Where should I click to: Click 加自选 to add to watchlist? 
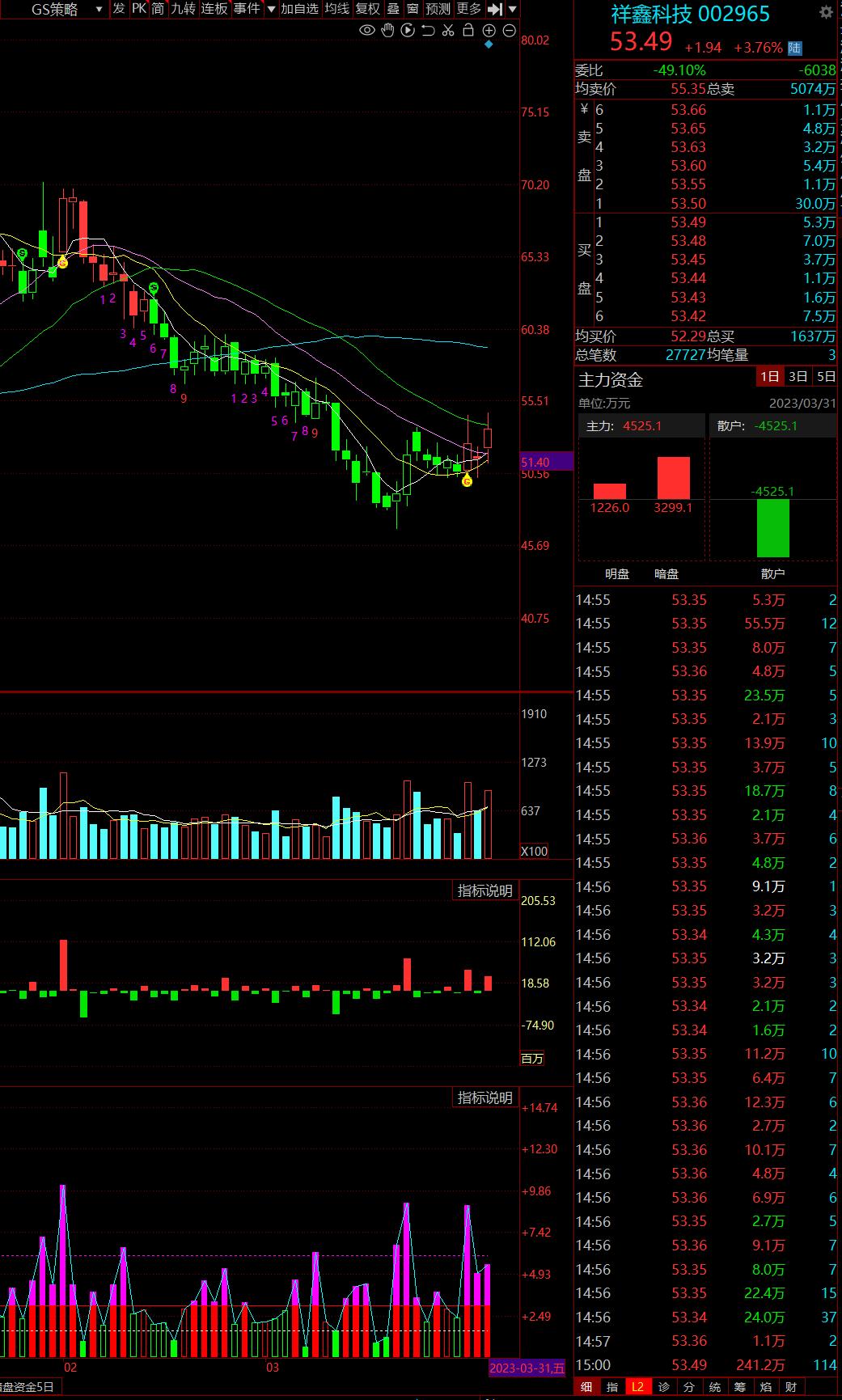coord(300,9)
